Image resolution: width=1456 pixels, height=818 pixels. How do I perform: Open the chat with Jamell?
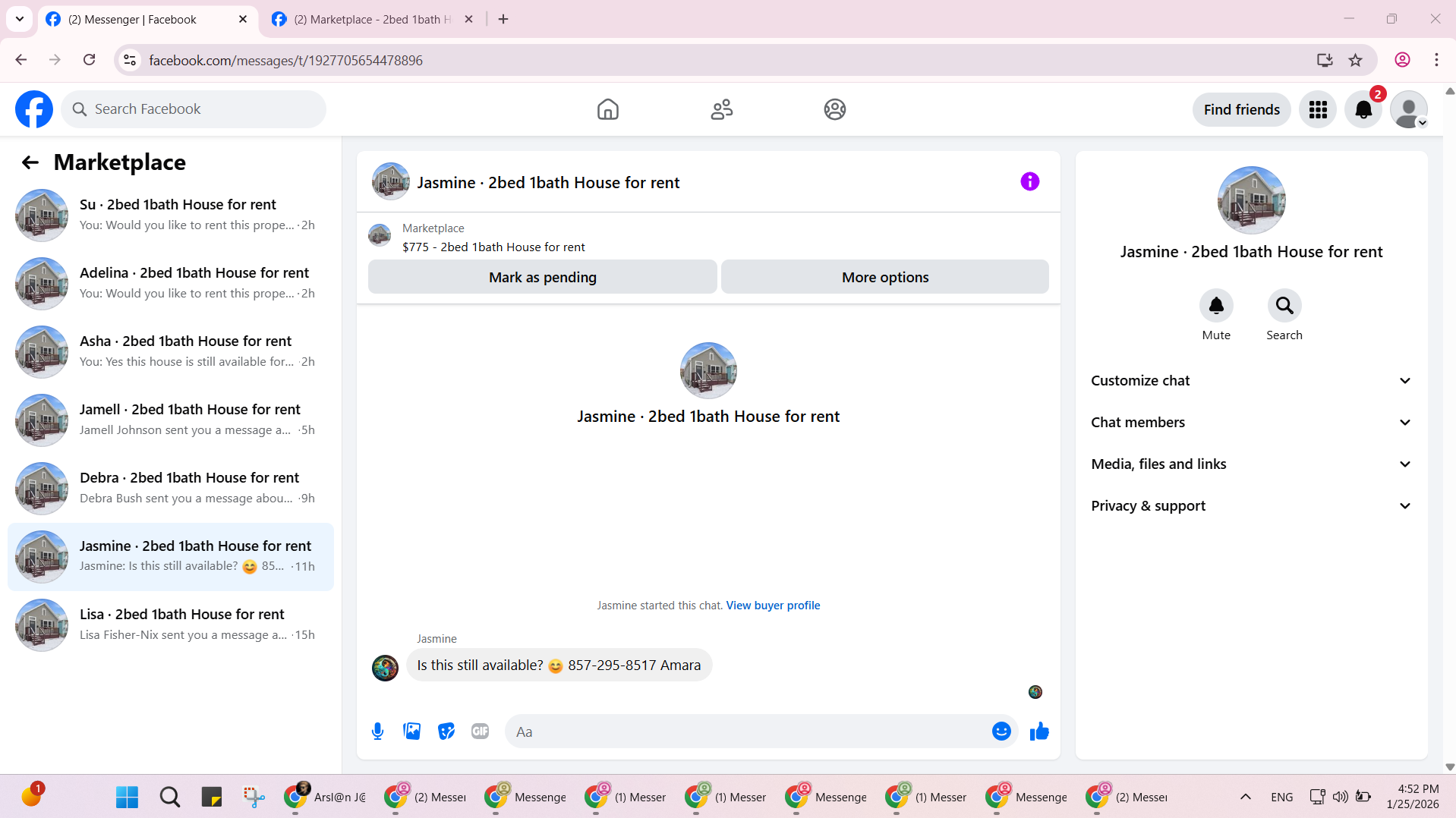(171, 420)
